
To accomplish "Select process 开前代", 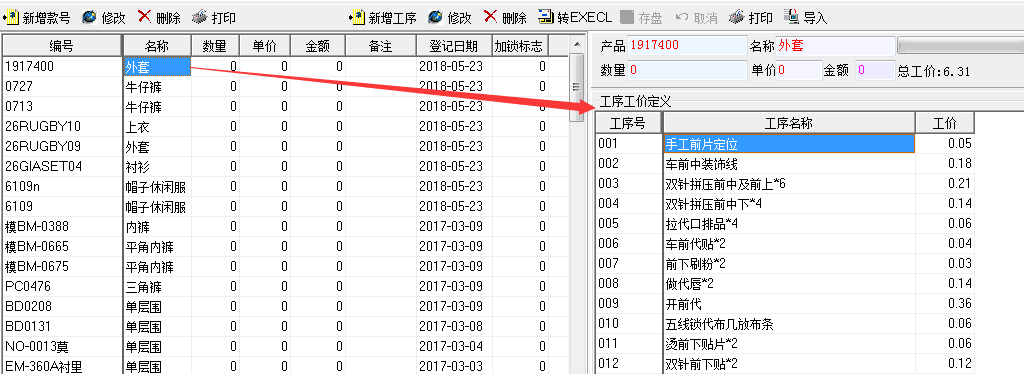I will pyautogui.click(x=788, y=304).
